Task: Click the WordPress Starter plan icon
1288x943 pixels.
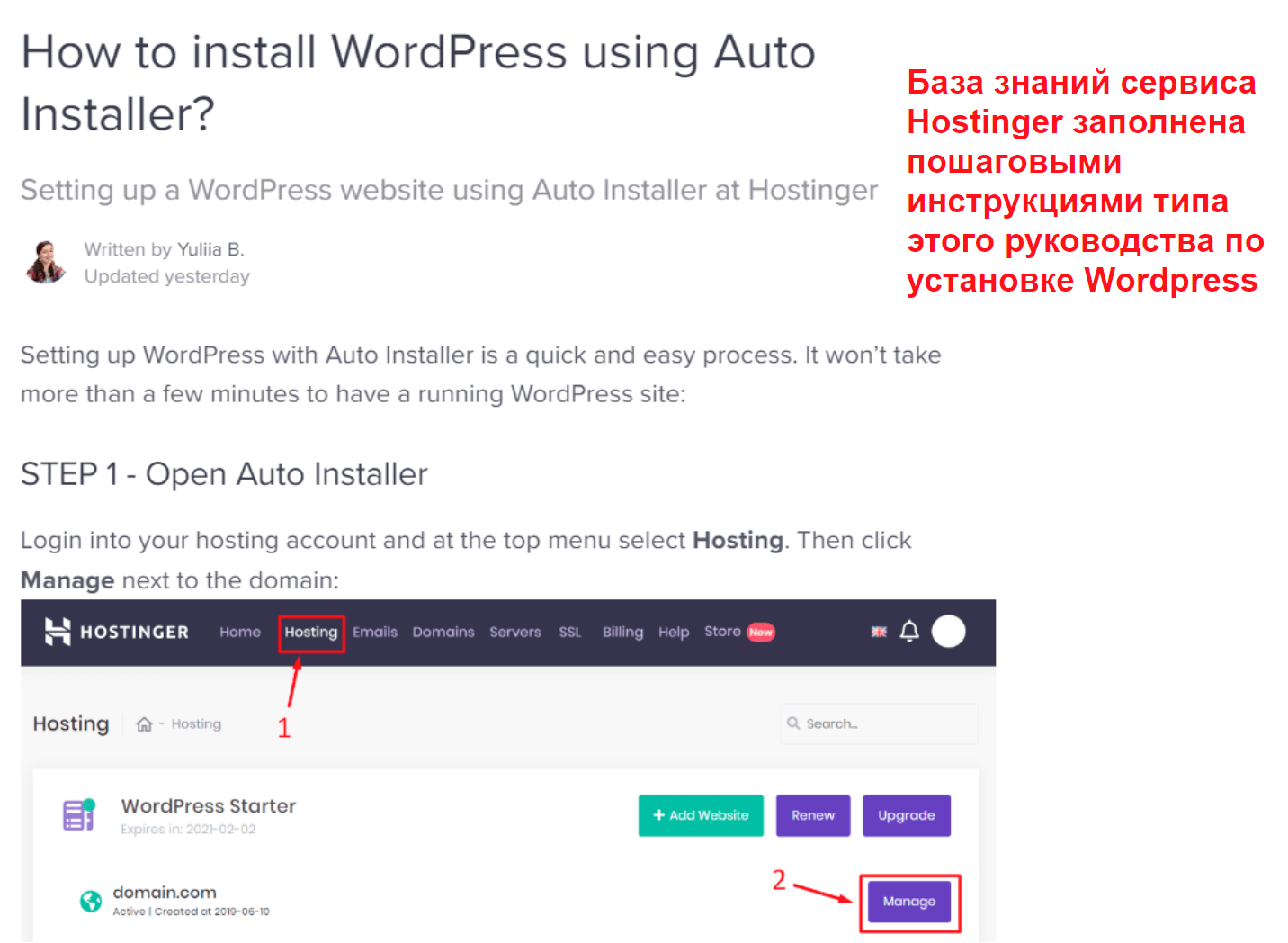Action: pyautogui.click(x=79, y=814)
